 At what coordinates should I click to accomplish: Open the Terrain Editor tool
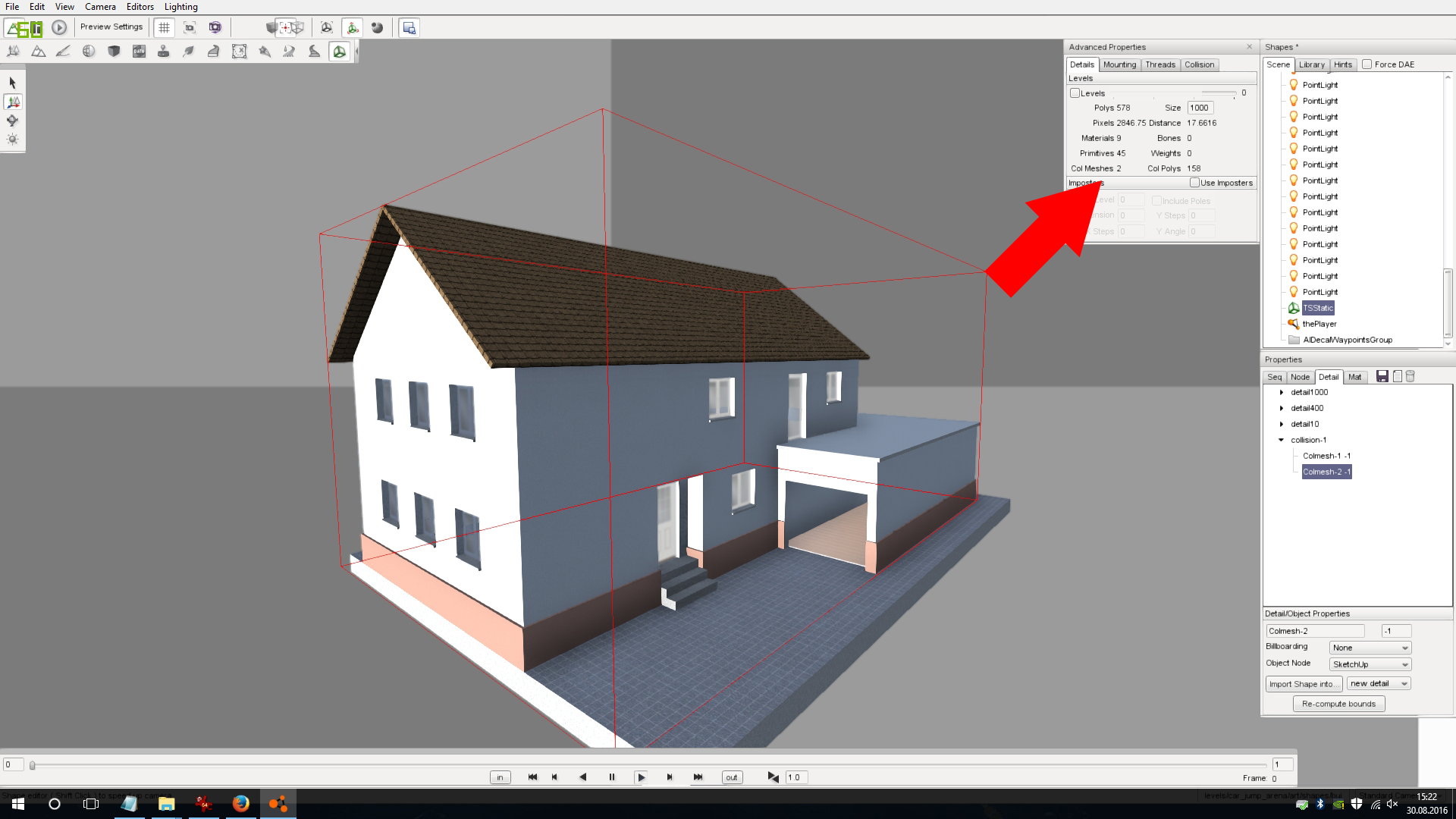point(38,52)
